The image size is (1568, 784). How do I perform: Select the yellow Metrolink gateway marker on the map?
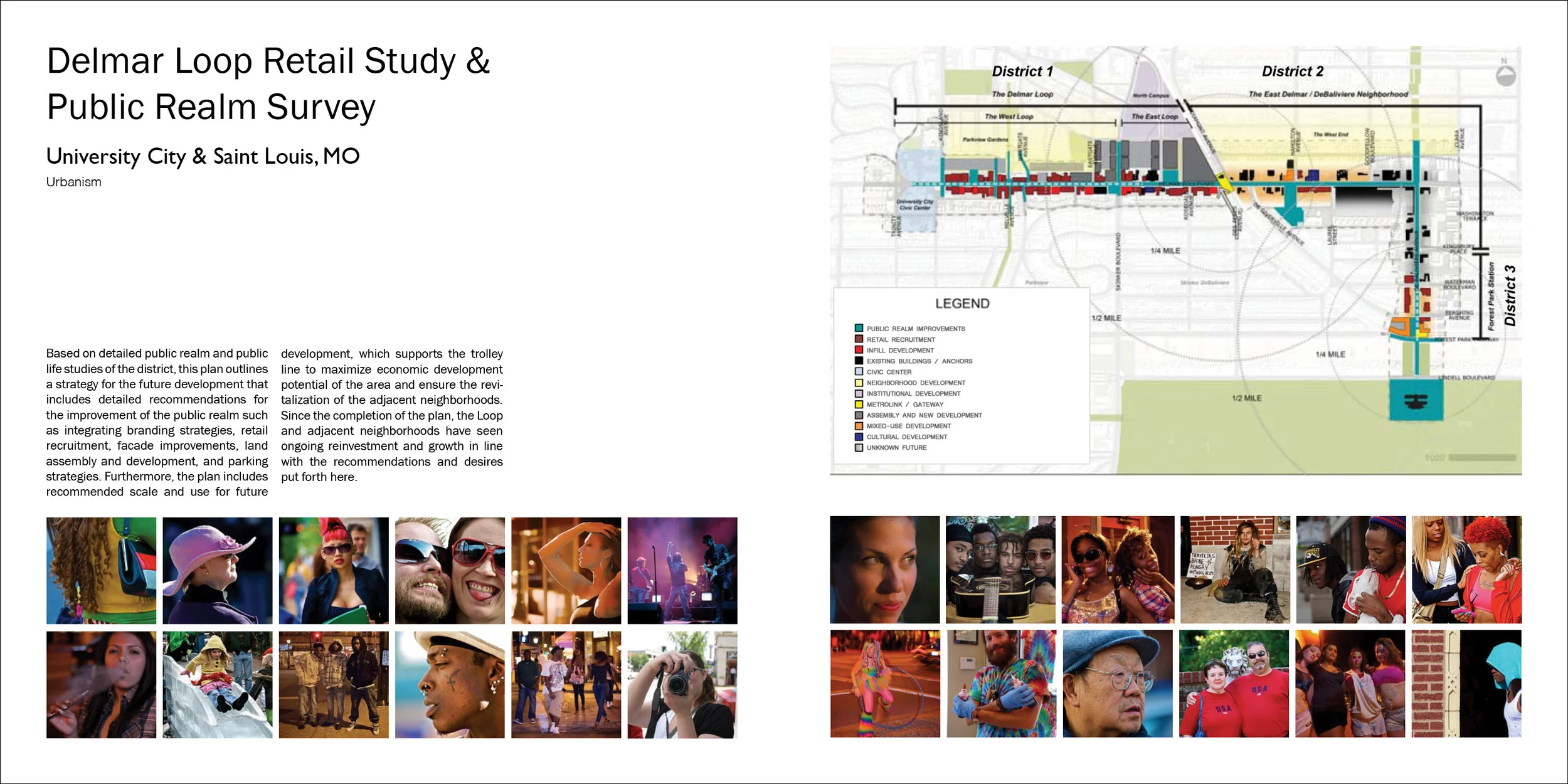(1224, 181)
